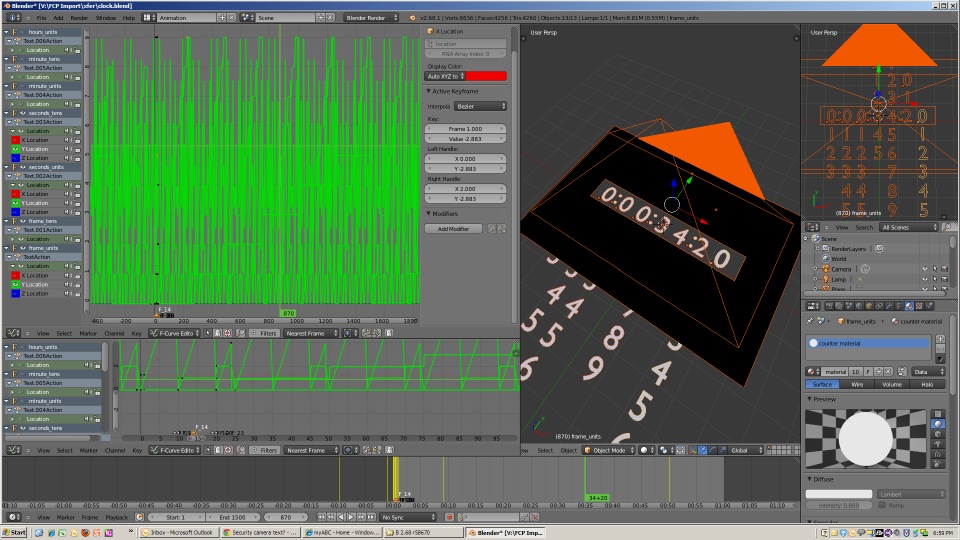Viewport: 960px width, 540px height.
Task: Toggle Camera renderability icon in outliner
Action: [x=945, y=269]
